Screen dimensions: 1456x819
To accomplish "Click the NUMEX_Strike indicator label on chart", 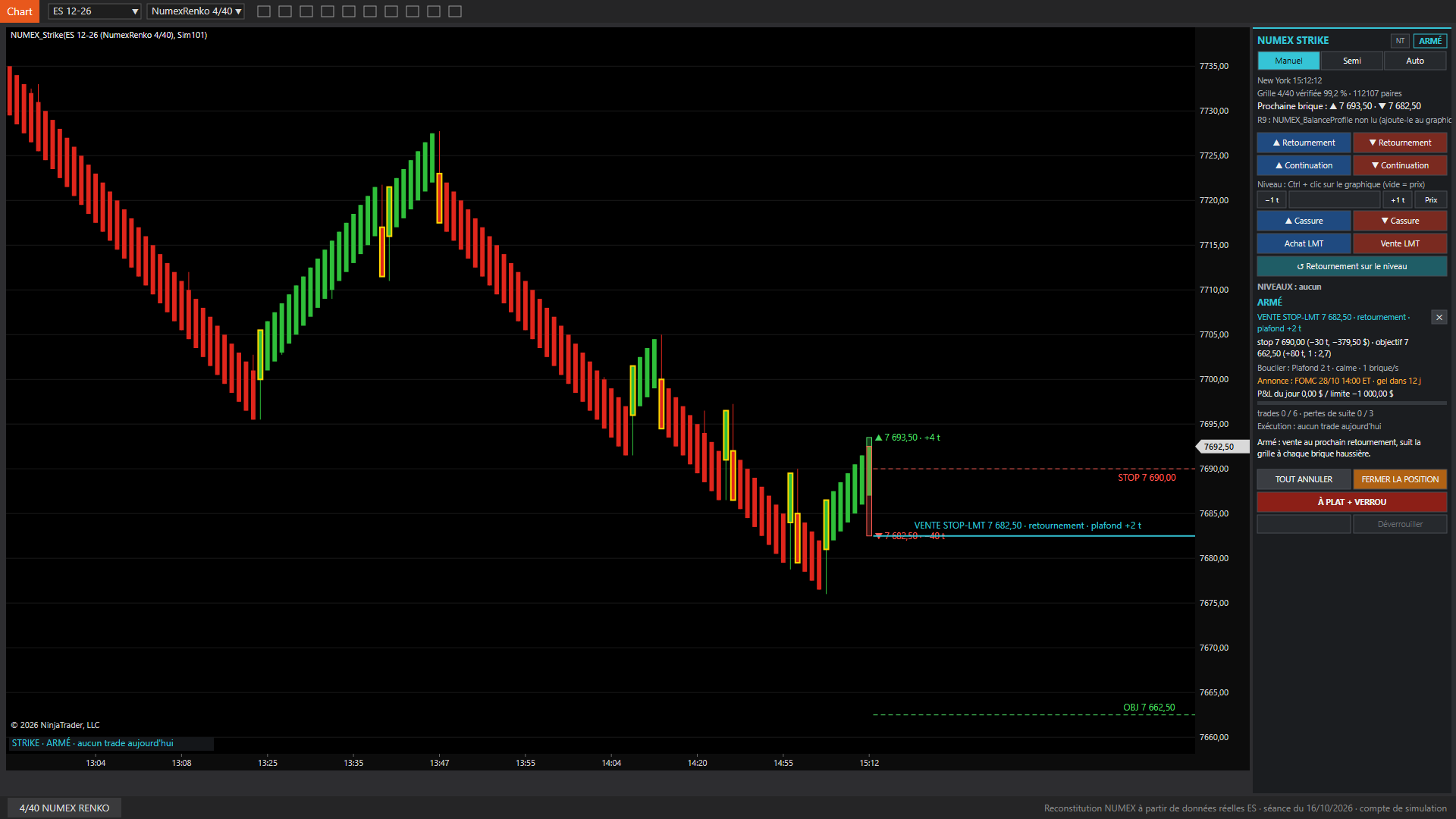I will [x=108, y=35].
